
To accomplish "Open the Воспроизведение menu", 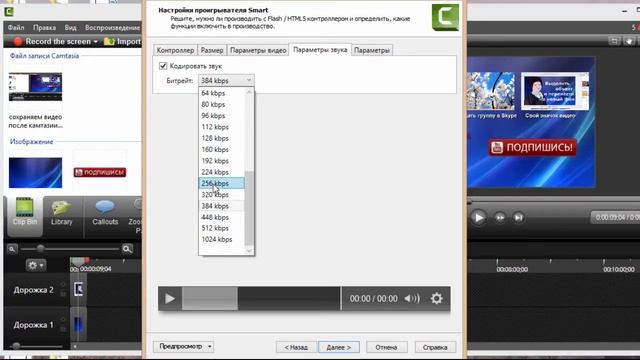I will [112, 27].
